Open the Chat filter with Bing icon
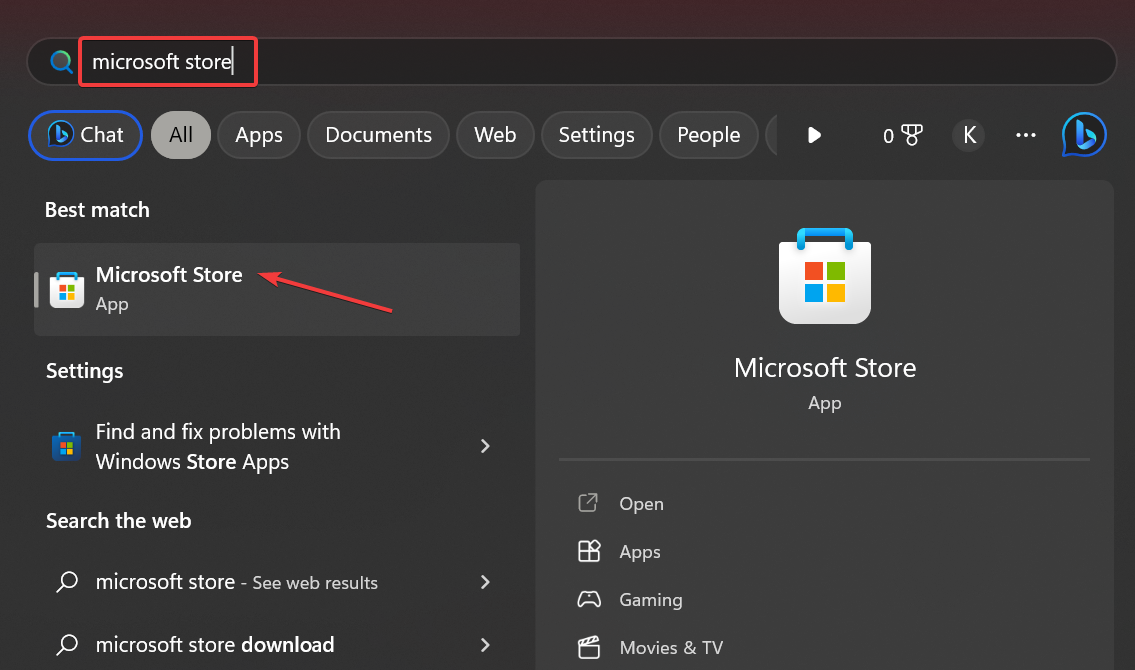Viewport: 1135px width, 670px height. pyautogui.click(x=85, y=135)
